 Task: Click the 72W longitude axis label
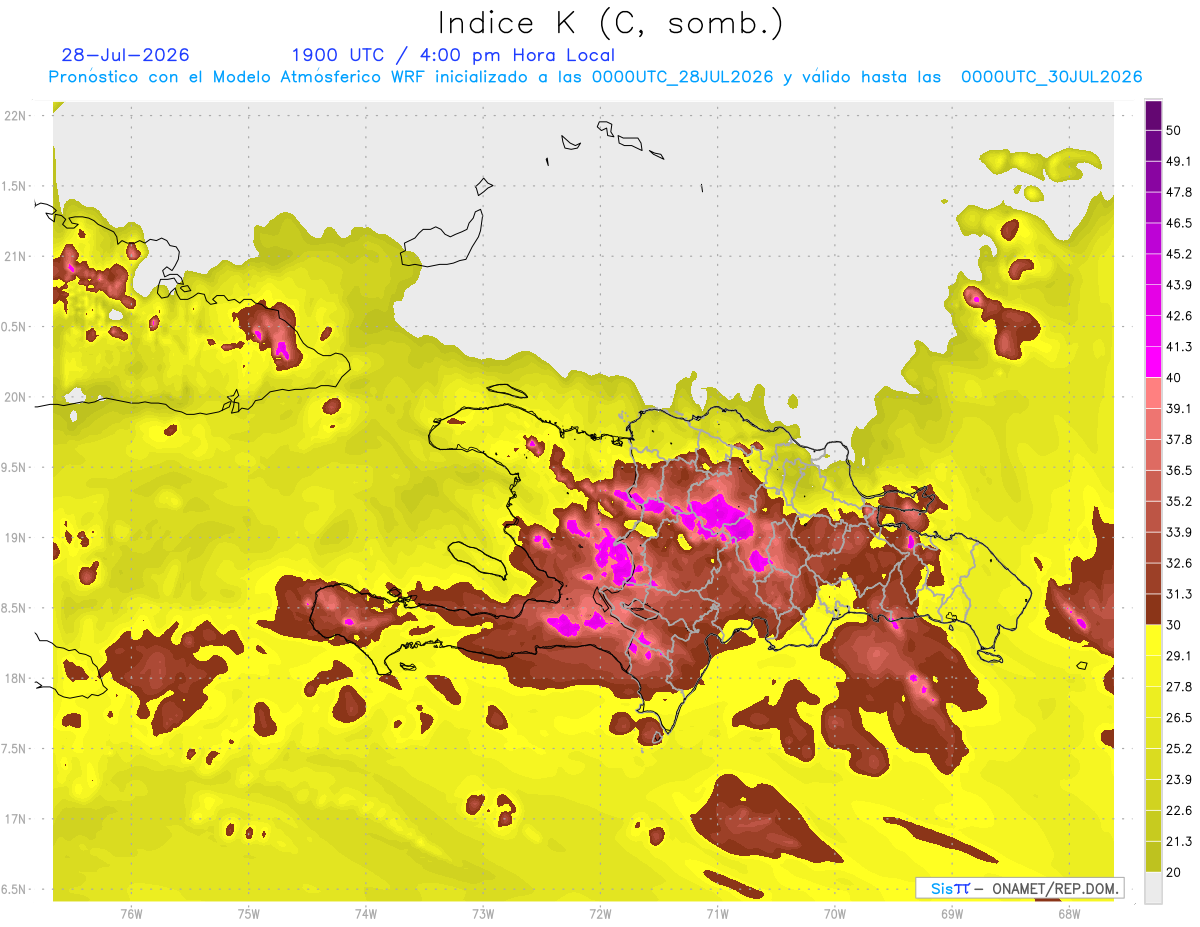click(x=600, y=913)
